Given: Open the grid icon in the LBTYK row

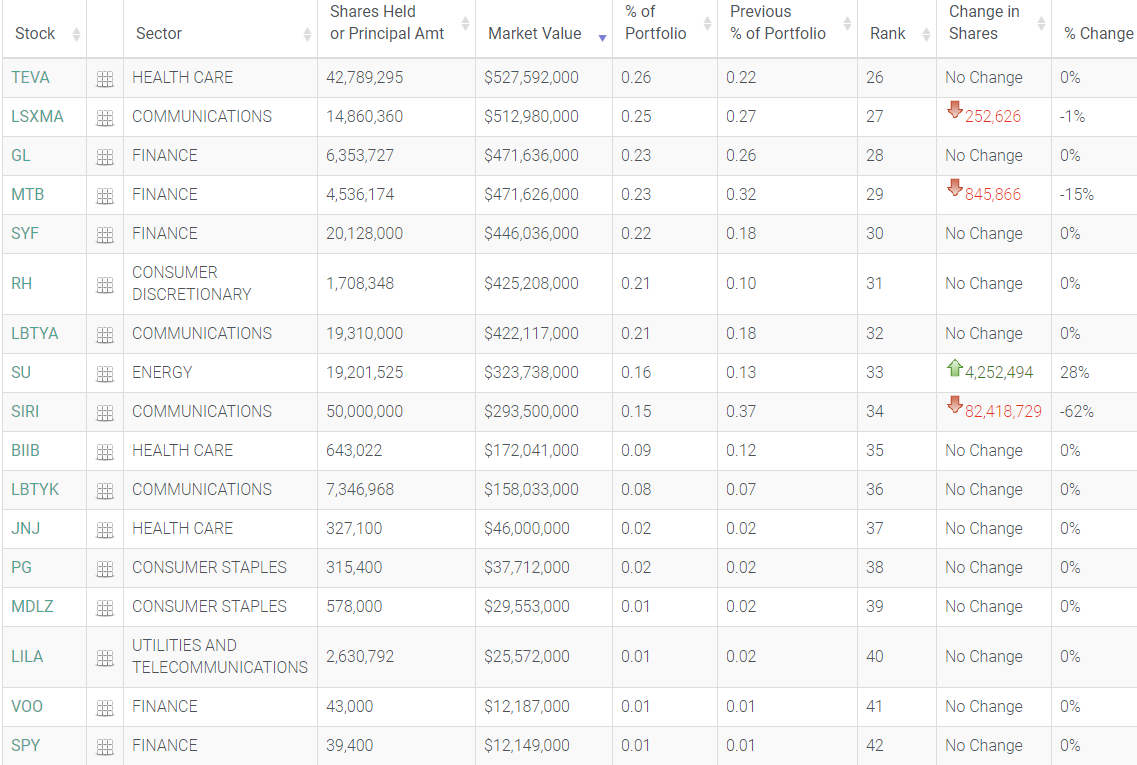Looking at the screenshot, I should point(105,492).
